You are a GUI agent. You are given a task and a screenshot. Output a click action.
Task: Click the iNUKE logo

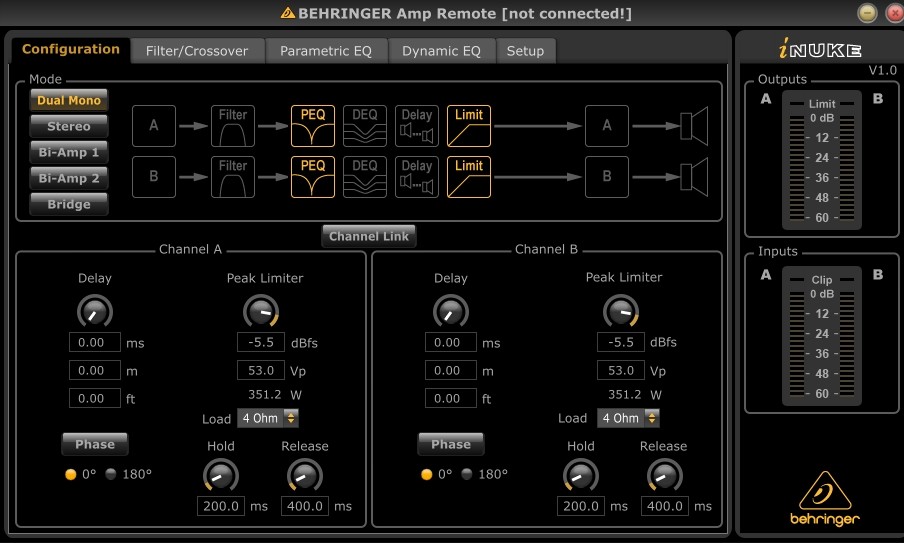(820, 49)
